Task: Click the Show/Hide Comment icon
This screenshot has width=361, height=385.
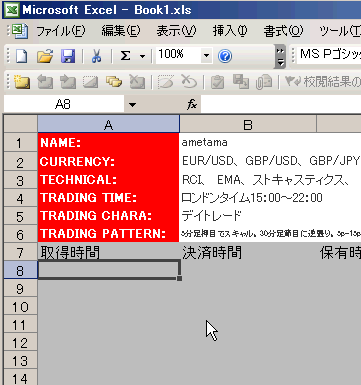Action: (90, 82)
